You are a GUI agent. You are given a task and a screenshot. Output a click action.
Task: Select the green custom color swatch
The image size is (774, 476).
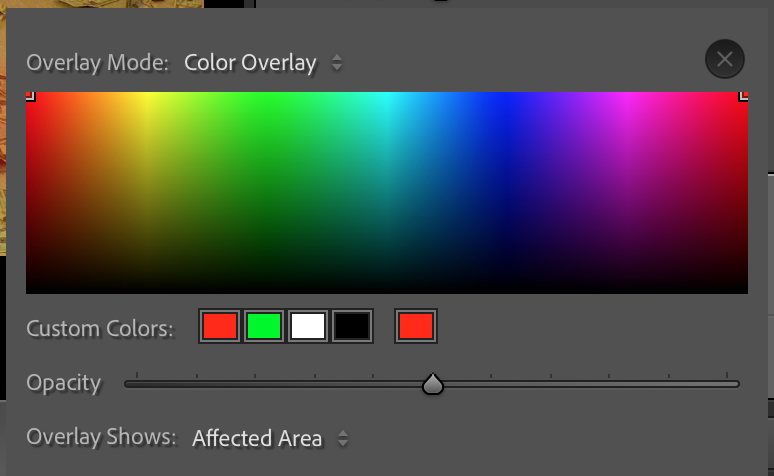(264, 326)
